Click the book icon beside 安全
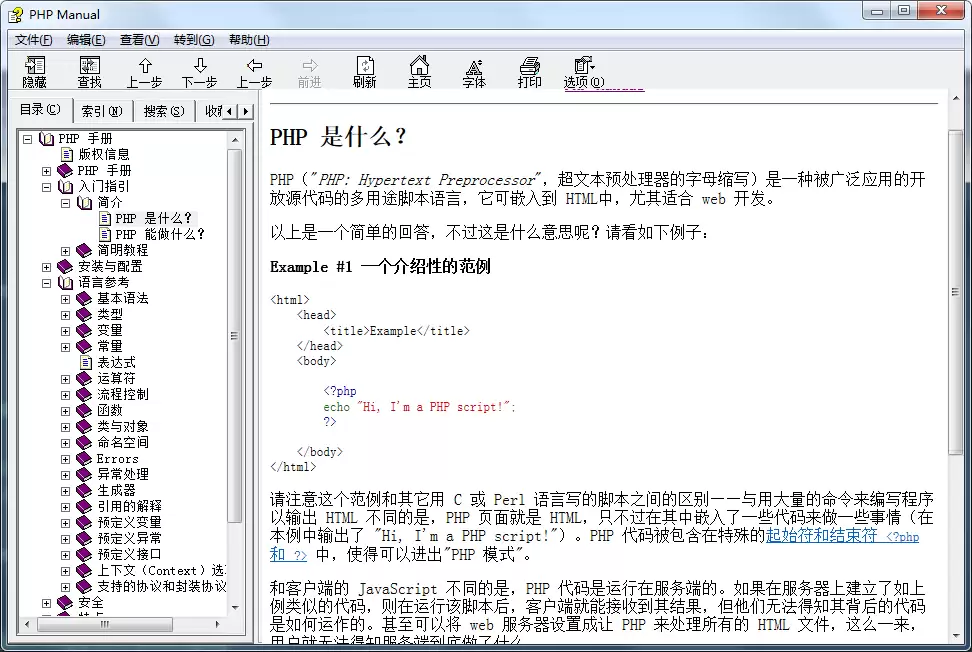 pyautogui.click(x=65, y=602)
